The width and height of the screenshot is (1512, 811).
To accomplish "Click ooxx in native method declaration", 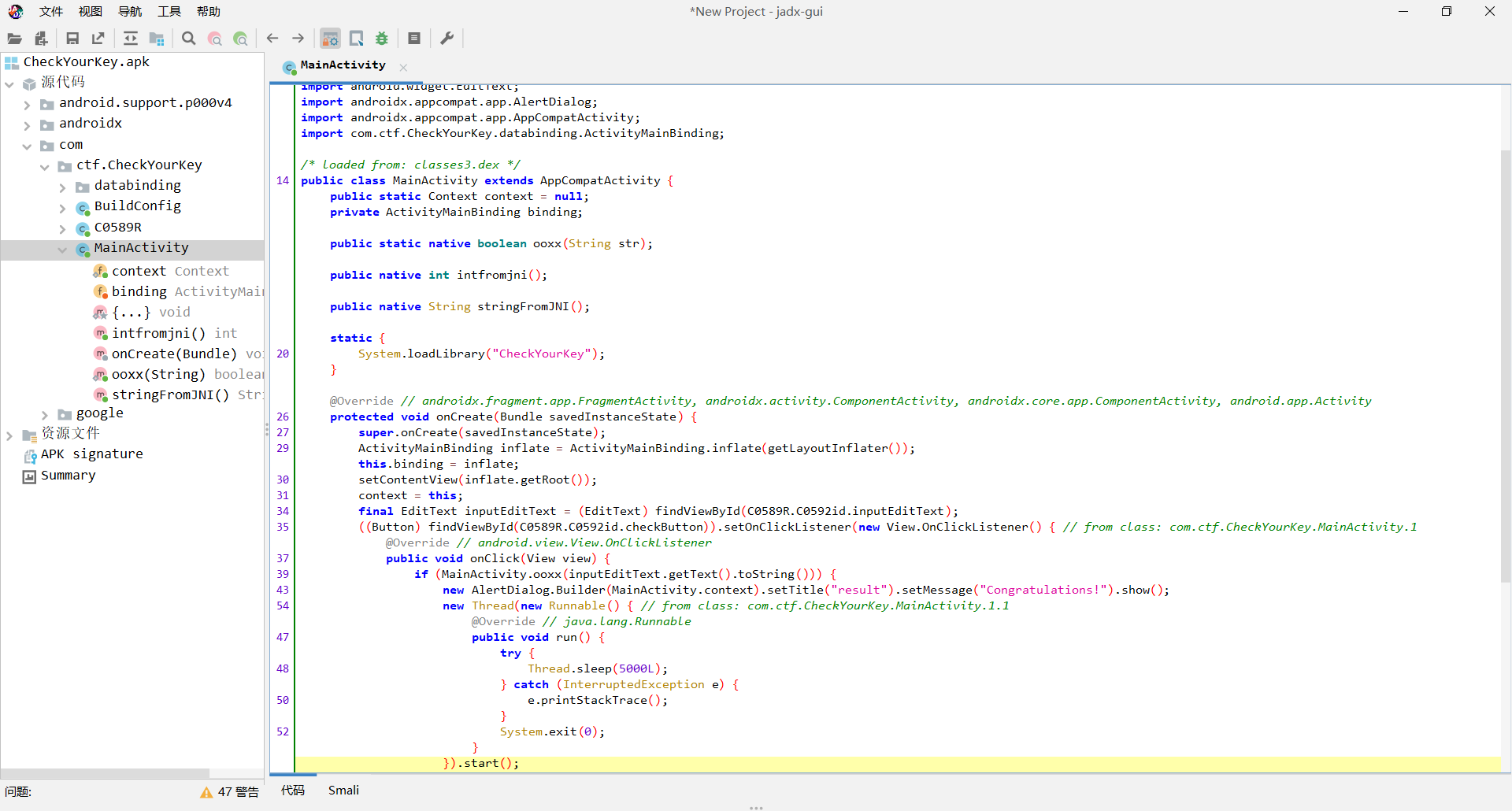I will [x=547, y=243].
